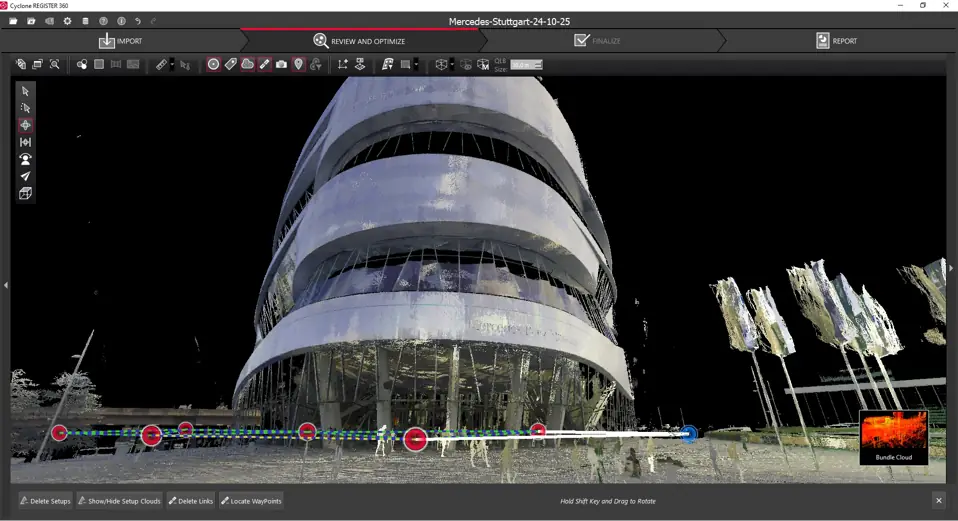This screenshot has height=521, width=958.
Task: Select the dashed fence selection cursor tool
Action: [25, 108]
